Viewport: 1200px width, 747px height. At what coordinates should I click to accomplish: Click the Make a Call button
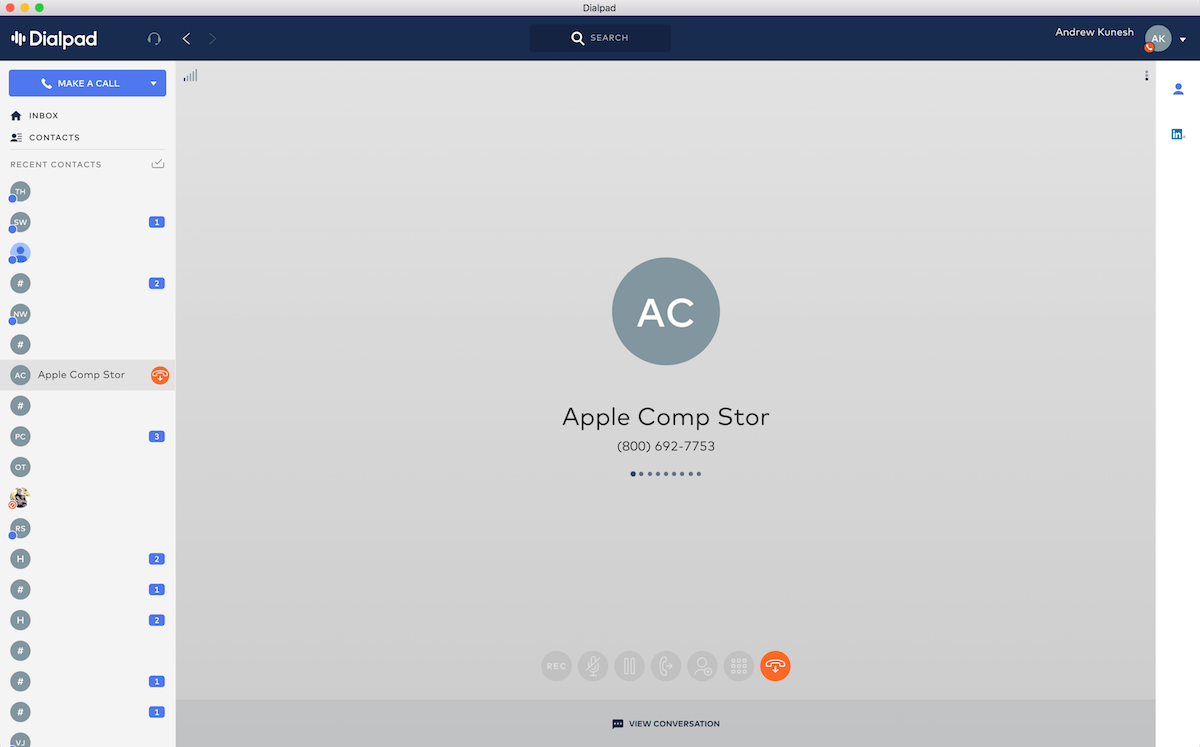tap(78, 83)
